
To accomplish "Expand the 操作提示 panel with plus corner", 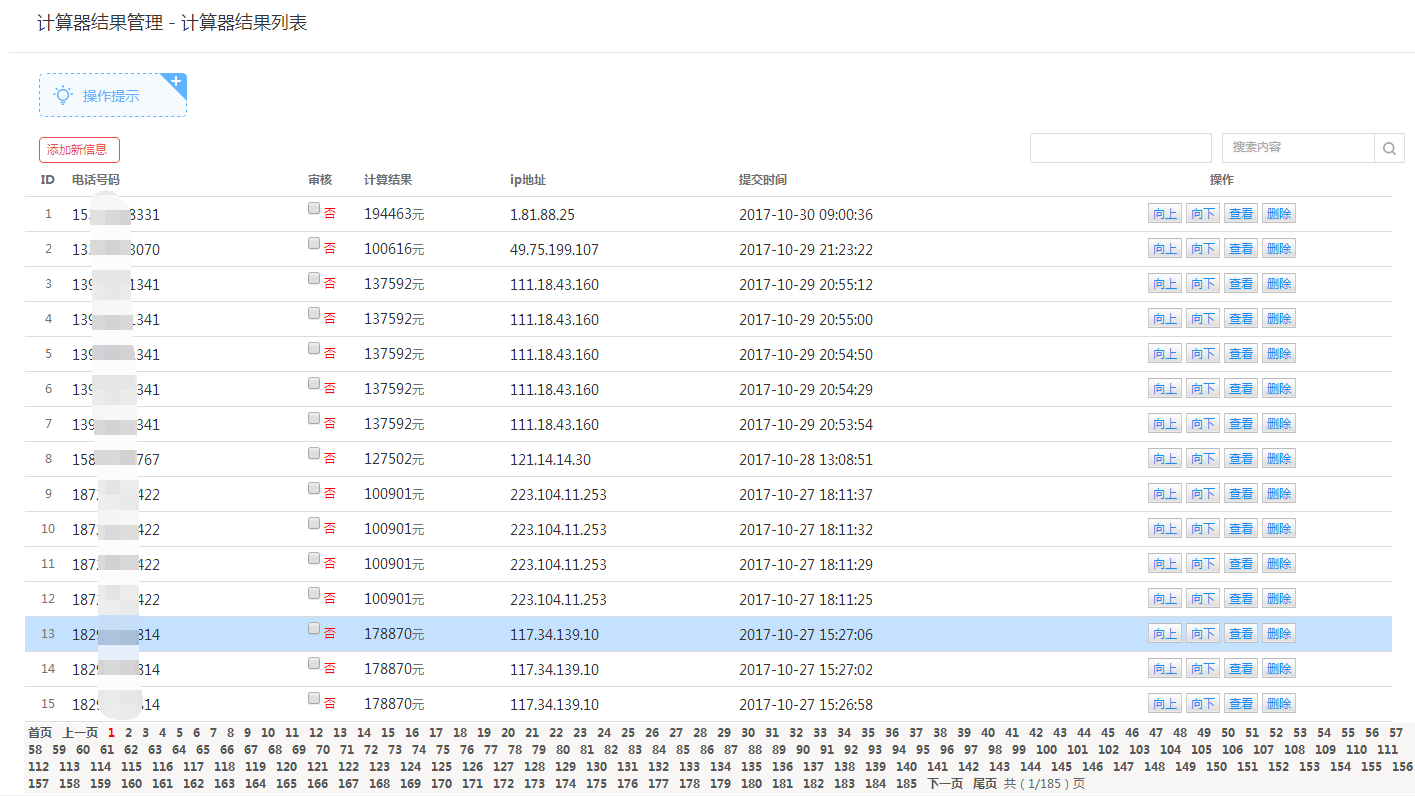I will 176,82.
